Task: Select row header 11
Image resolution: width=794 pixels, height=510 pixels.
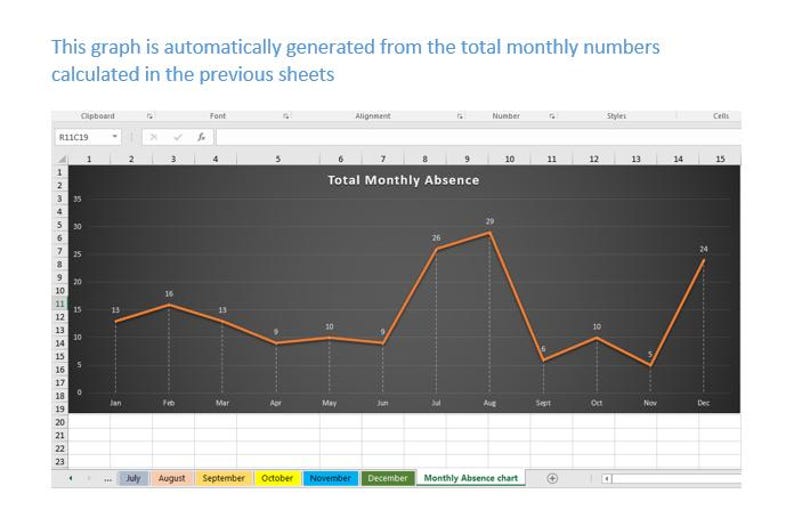Action: coord(60,304)
